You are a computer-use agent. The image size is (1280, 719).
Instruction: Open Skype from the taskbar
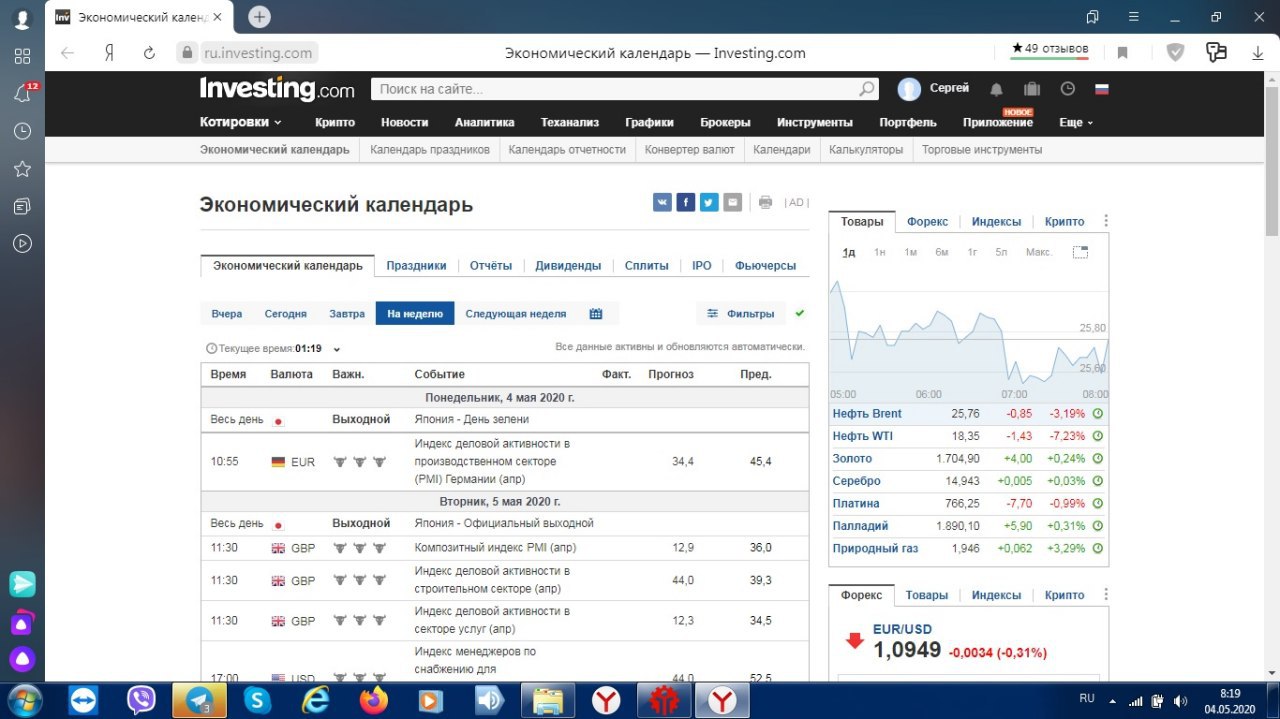257,700
